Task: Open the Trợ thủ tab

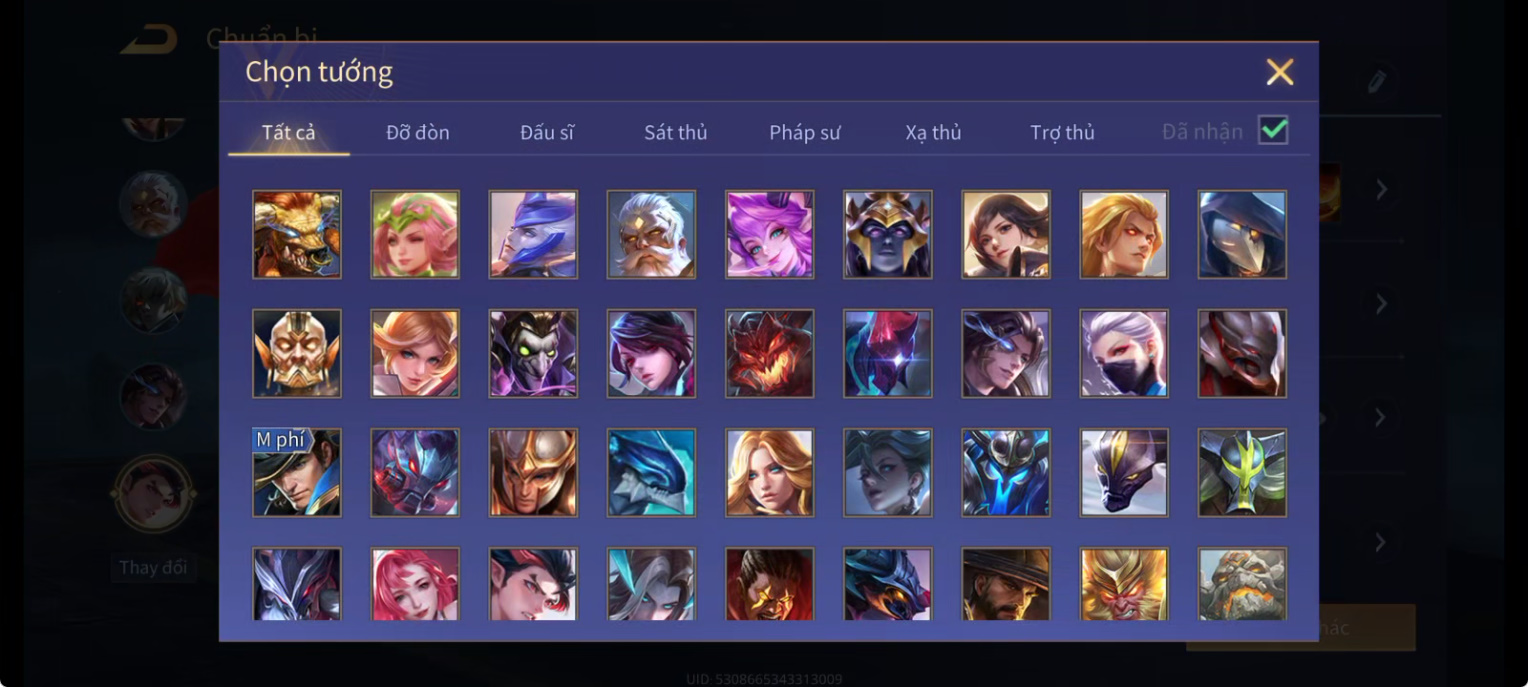Action: point(1062,132)
